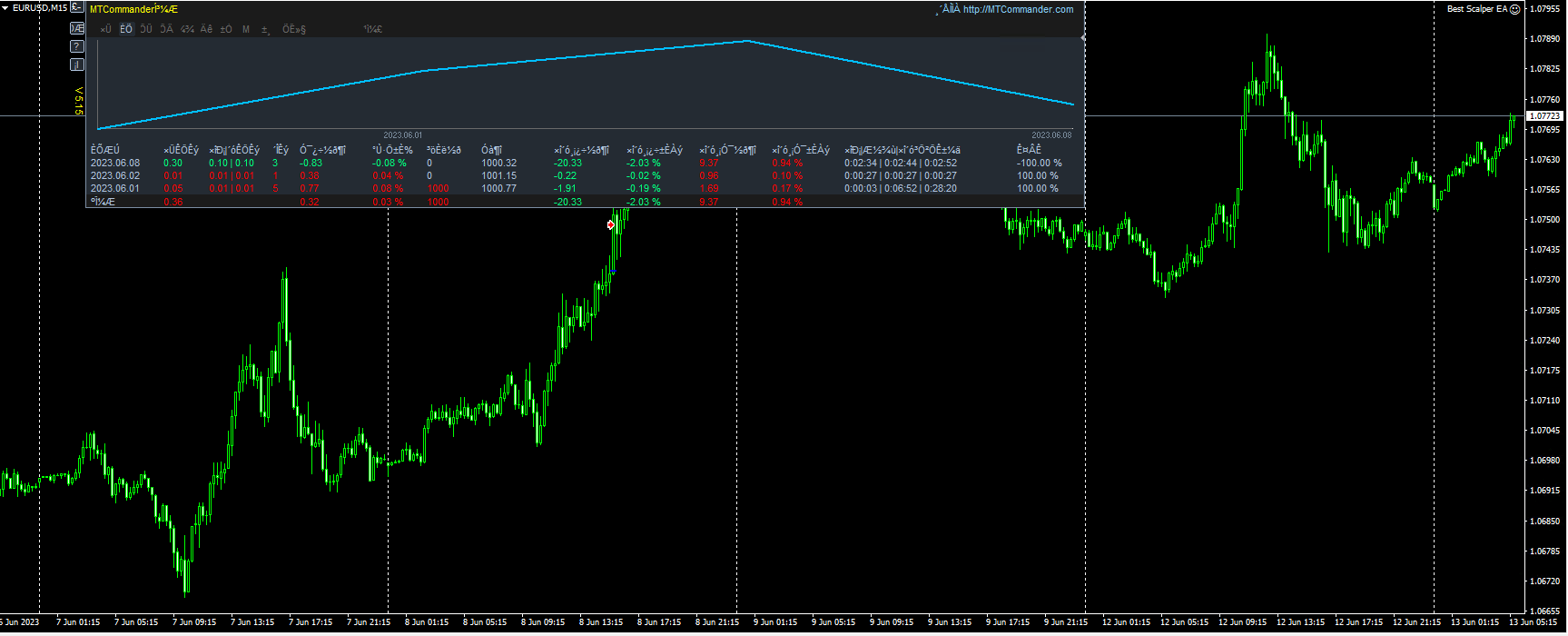Screen dimensions: 1568x636
Task: Click the peak point of equity curve
Action: point(747,41)
